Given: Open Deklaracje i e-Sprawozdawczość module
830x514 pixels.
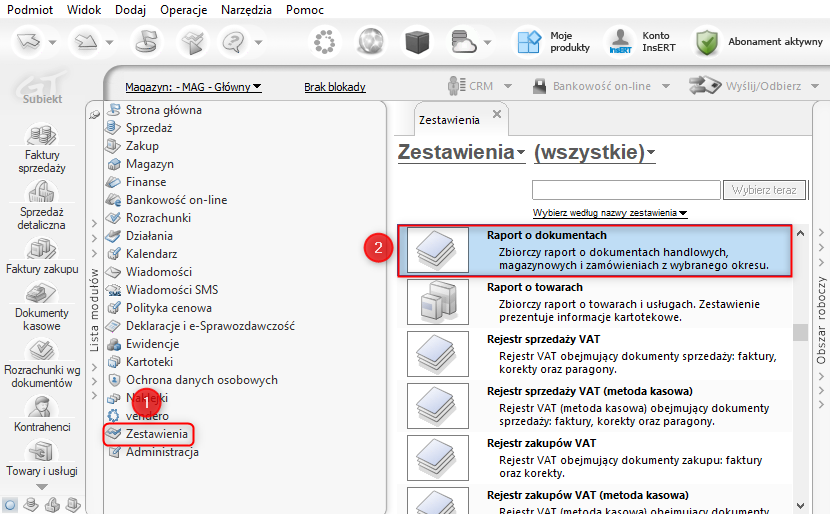Looking at the screenshot, I should pyautogui.click(x=210, y=326).
